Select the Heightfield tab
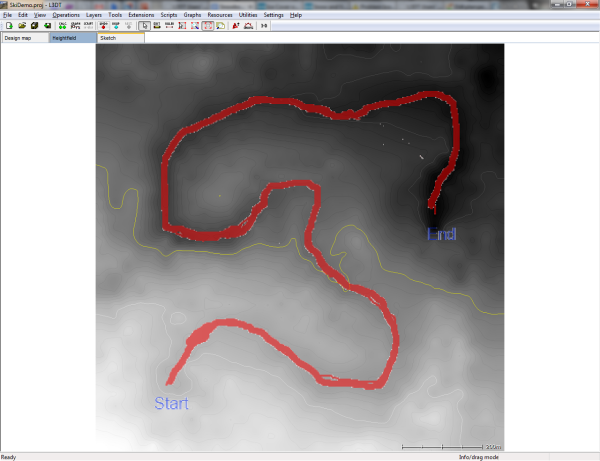Image resolution: width=600 pixels, height=461 pixels. pyautogui.click(x=66, y=37)
